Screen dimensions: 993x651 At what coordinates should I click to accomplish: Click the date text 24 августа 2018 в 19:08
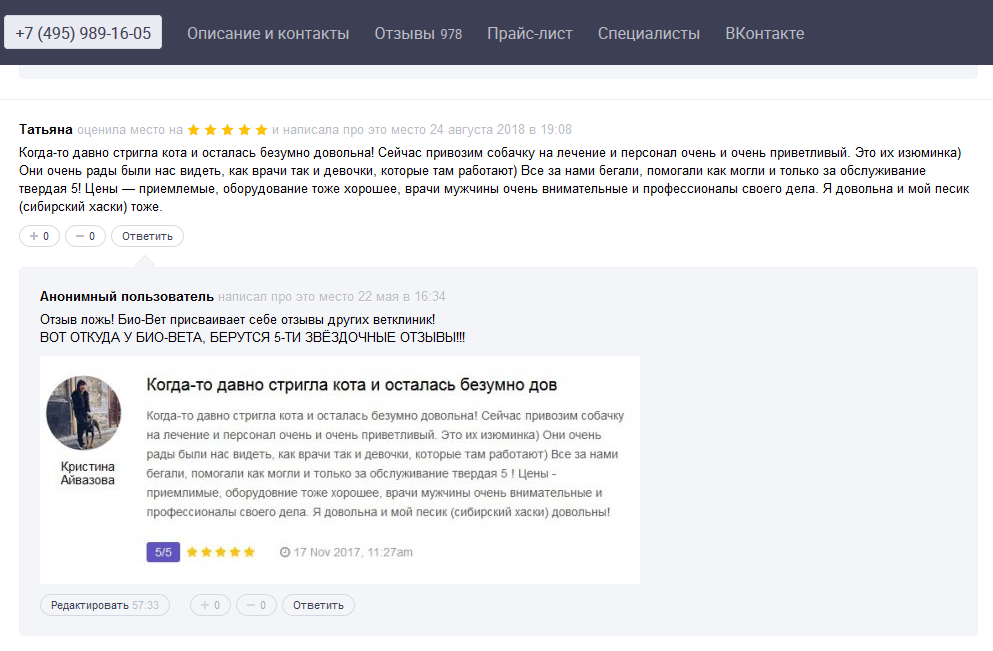(500, 129)
